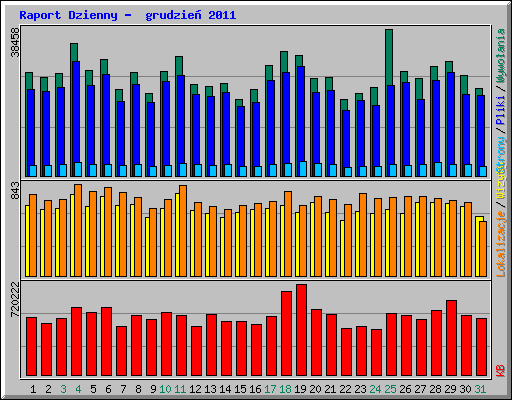Click day label 31 on the x-axis
The height and width of the screenshot is (400, 512).
pyautogui.click(x=480, y=389)
